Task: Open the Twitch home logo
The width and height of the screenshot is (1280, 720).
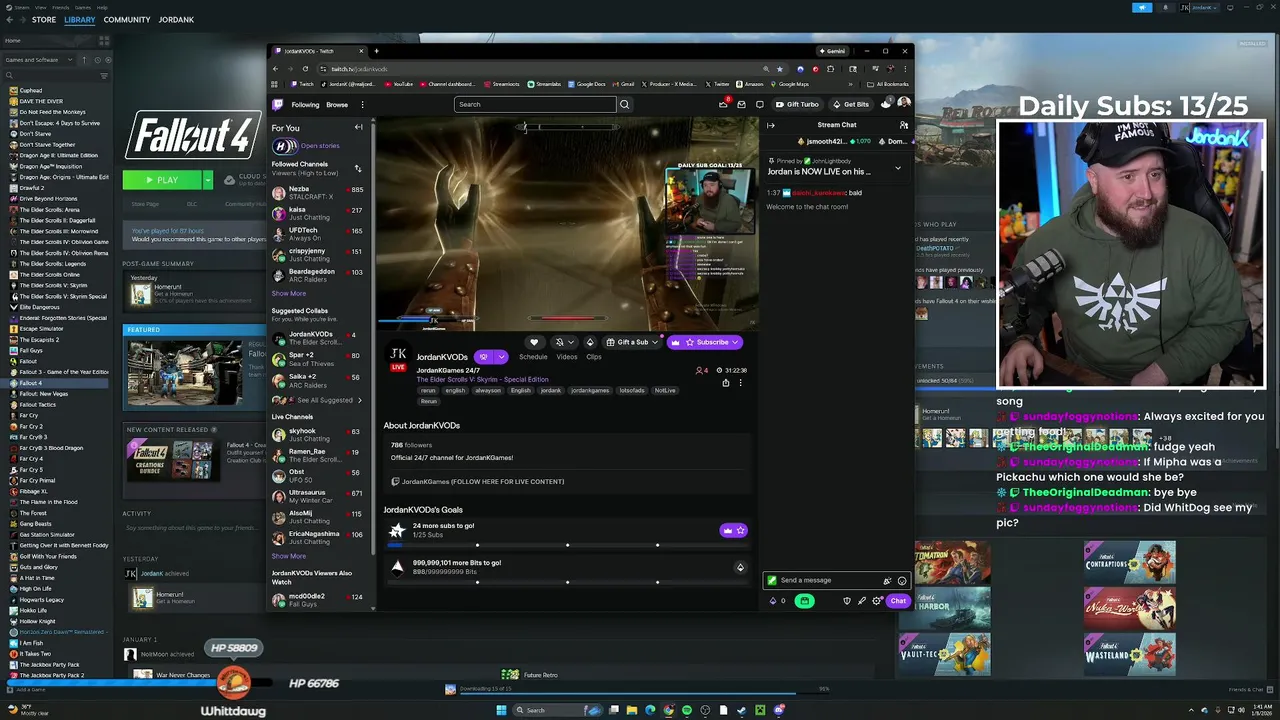Action: pos(278,104)
